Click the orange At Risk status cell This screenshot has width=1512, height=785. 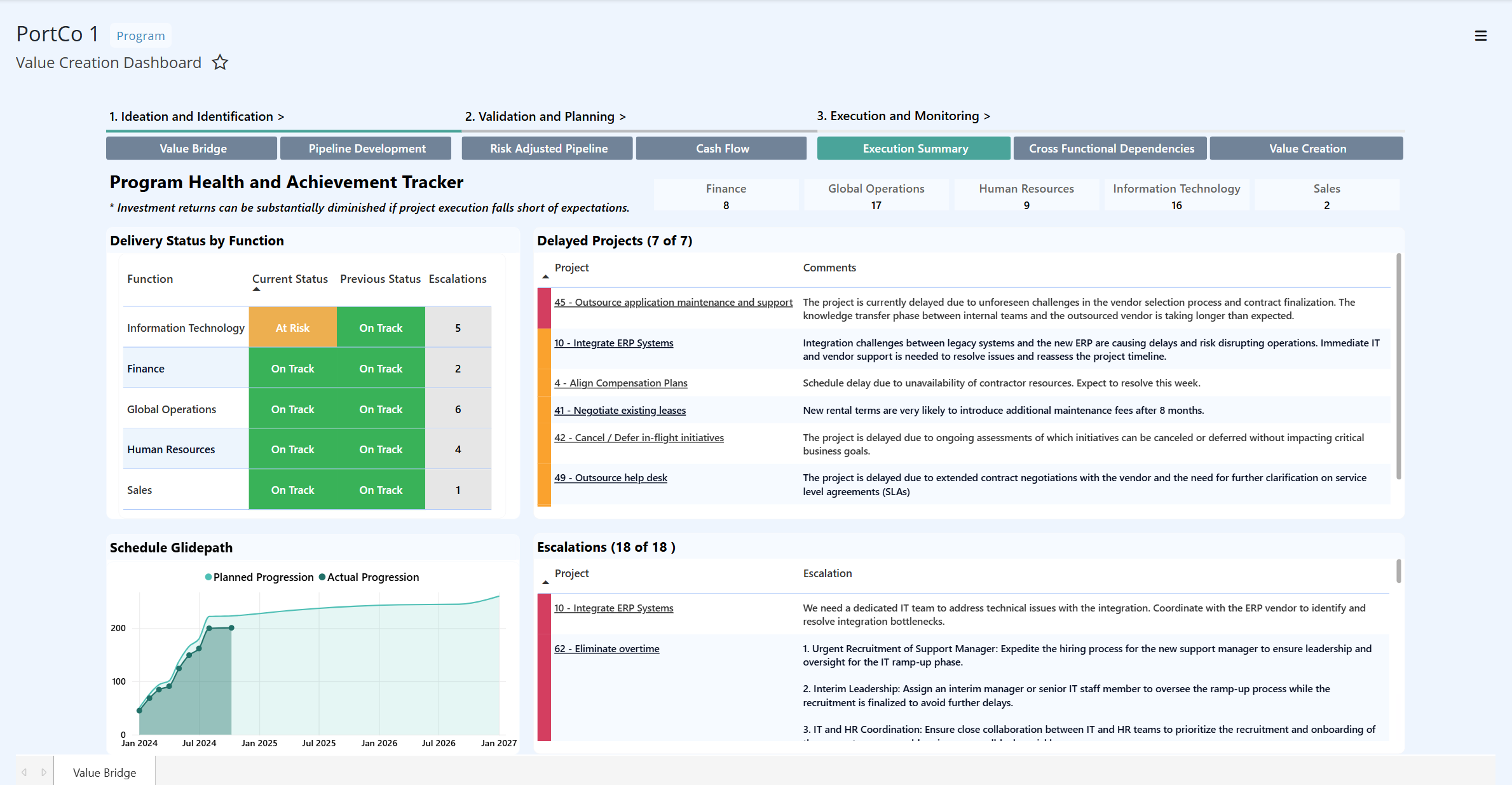point(292,328)
